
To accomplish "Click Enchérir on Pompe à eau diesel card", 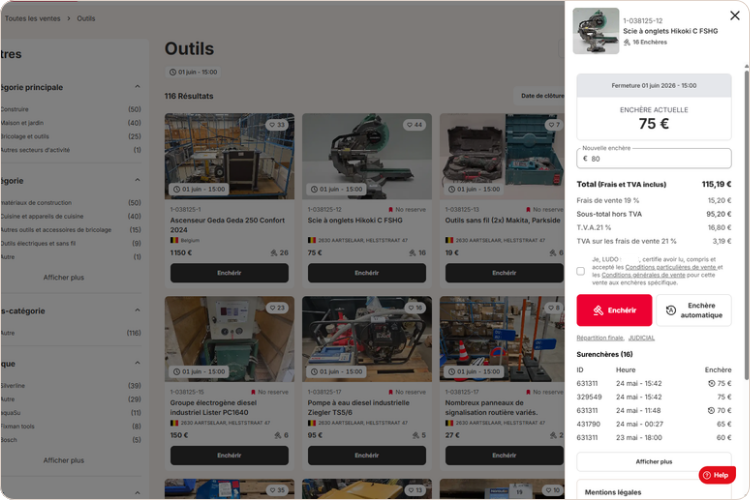I will tap(367, 456).
